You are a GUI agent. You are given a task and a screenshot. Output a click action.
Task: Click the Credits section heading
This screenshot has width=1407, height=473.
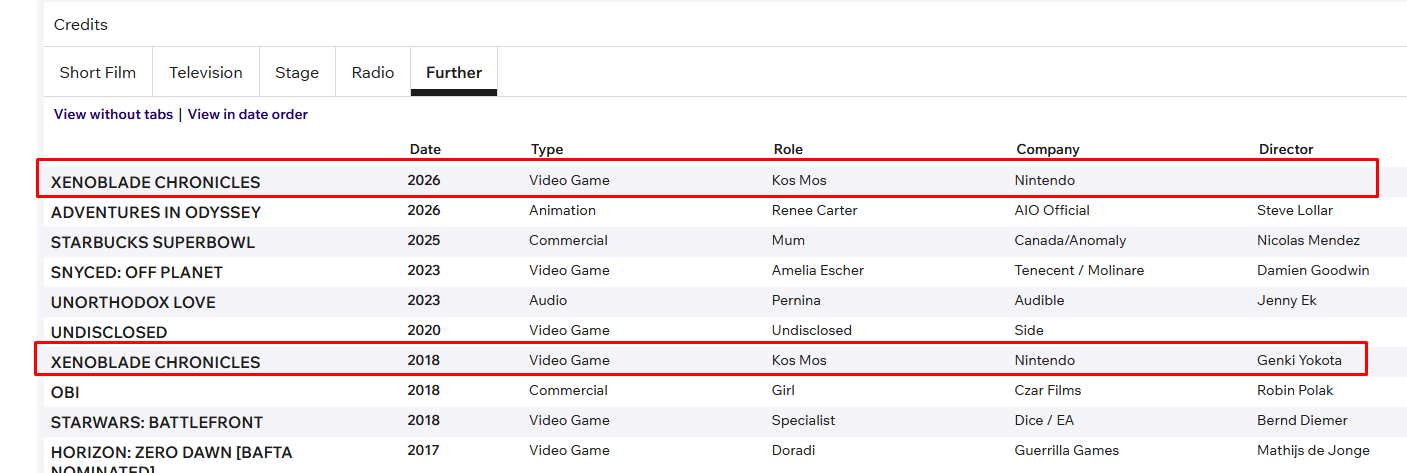81,24
